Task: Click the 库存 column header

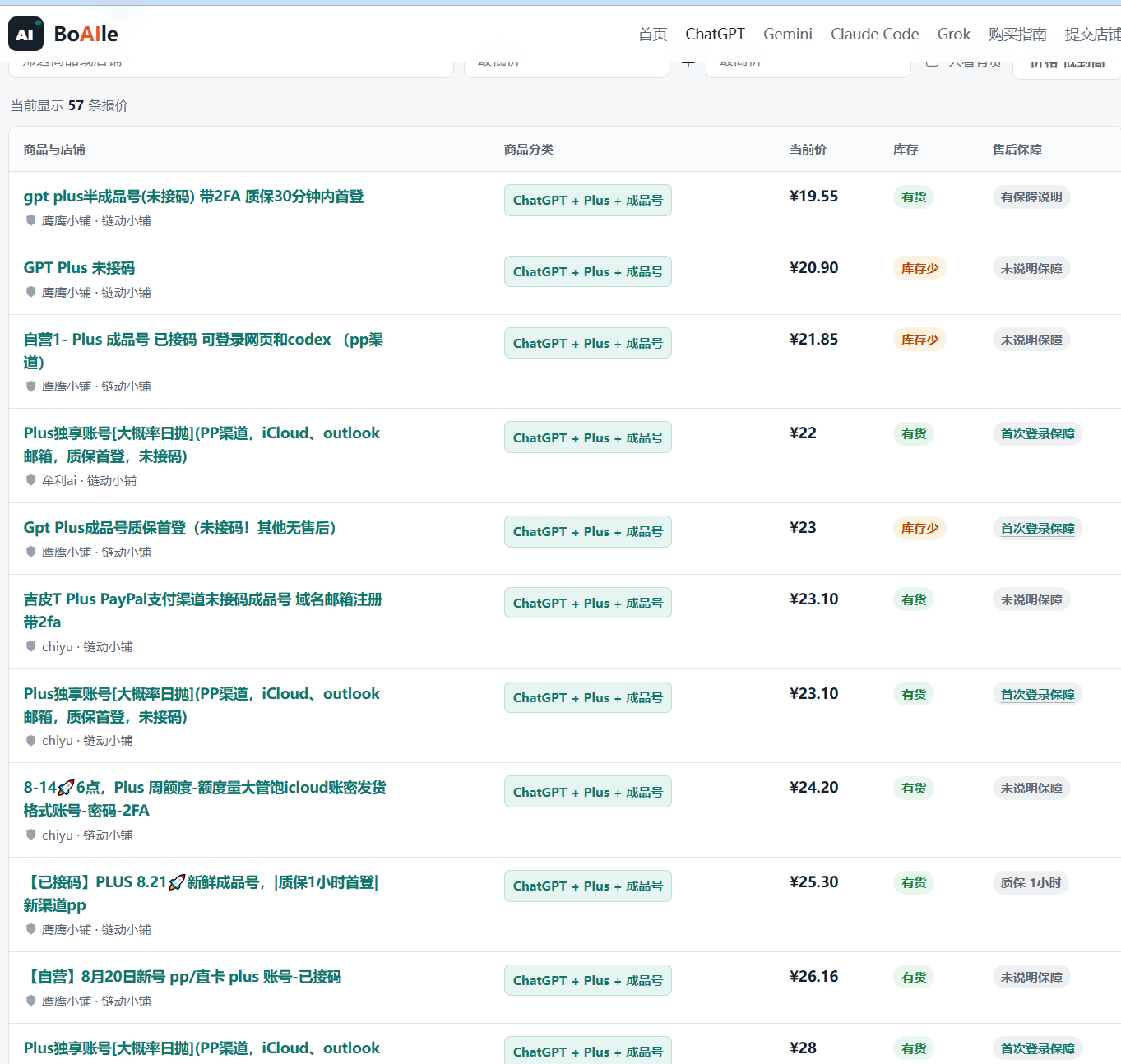Action: pyautogui.click(x=906, y=149)
